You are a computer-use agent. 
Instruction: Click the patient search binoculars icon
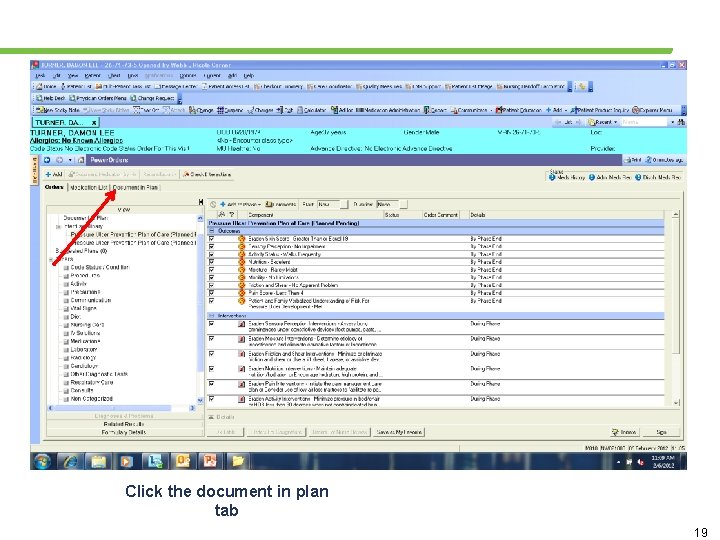681,122
